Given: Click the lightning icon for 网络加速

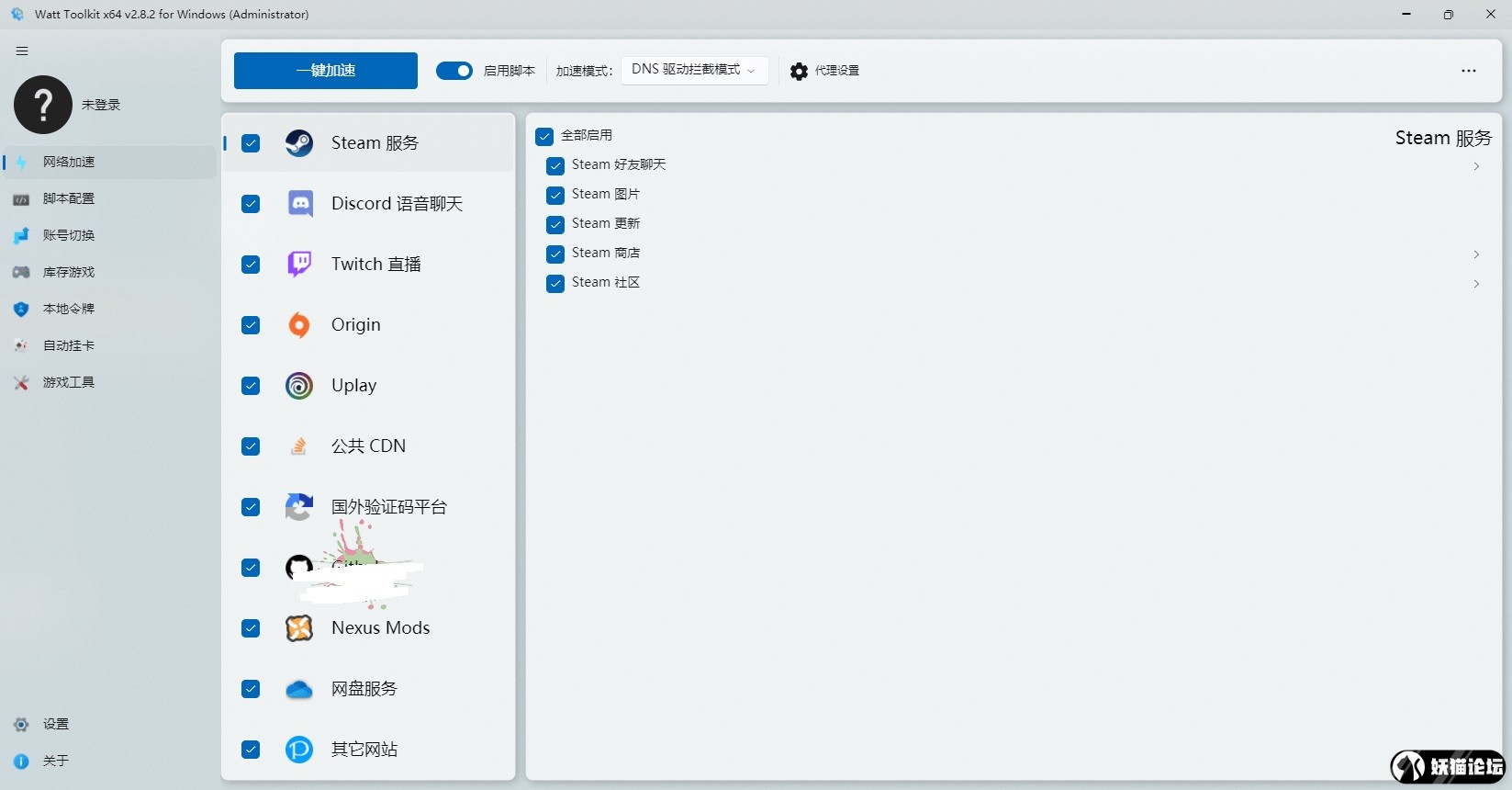Looking at the screenshot, I should tap(21, 162).
